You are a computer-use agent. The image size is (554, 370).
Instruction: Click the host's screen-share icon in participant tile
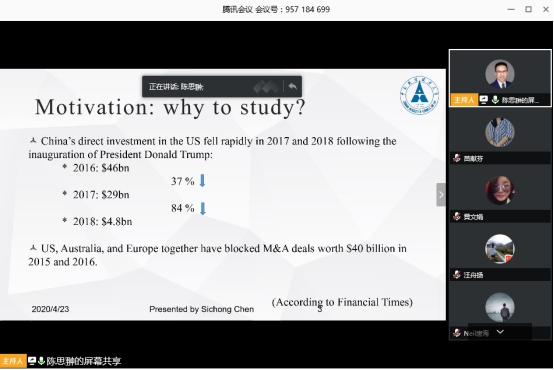click(x=484, y=100)
